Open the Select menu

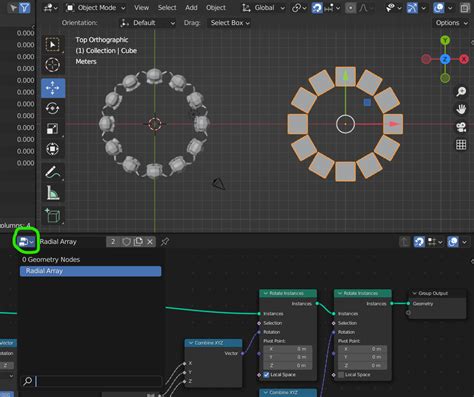coord(167,8)
